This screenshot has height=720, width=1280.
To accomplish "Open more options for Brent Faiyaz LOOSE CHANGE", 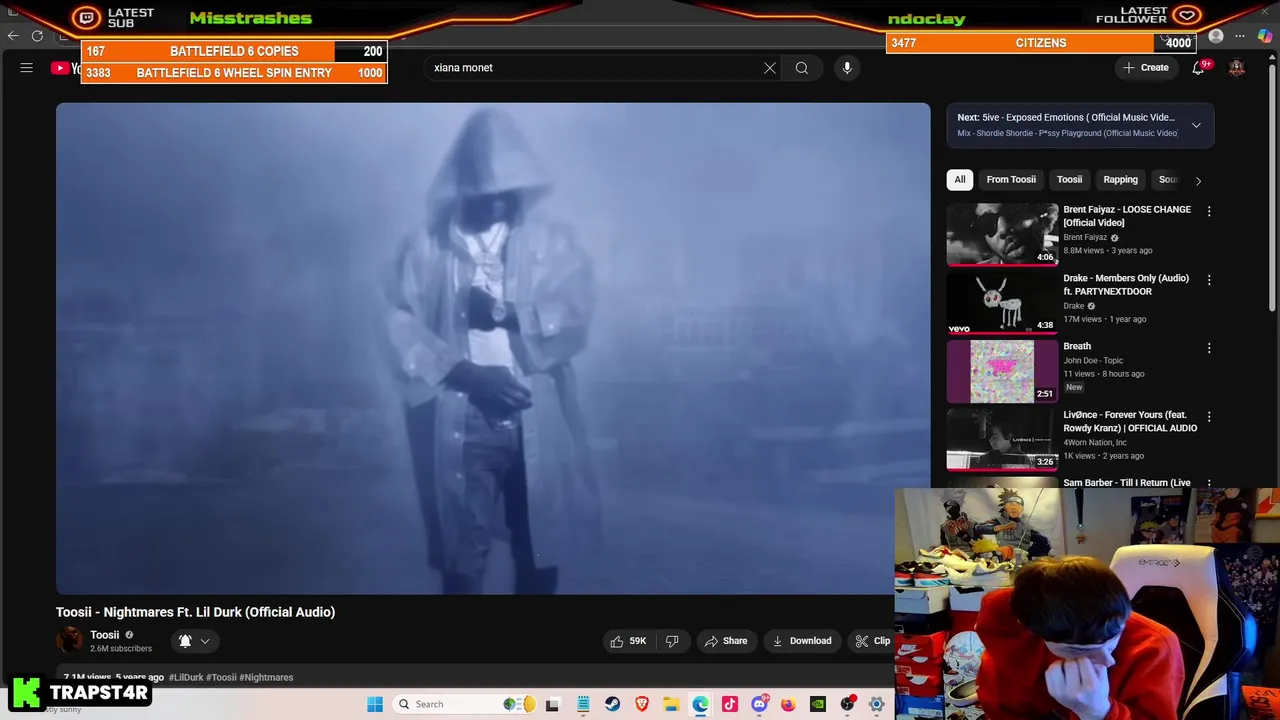I will pos(1209,212).
